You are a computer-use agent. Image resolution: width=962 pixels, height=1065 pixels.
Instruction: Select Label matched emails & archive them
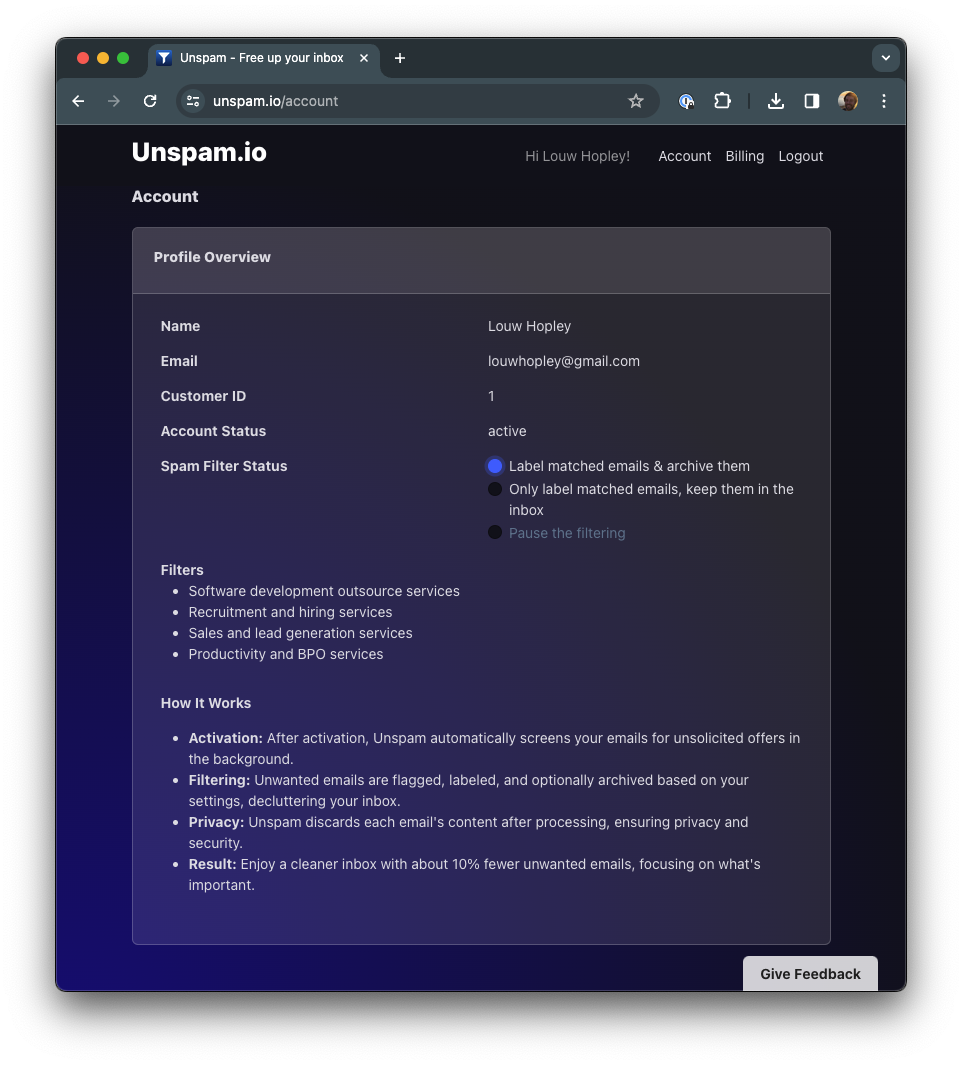495,466
